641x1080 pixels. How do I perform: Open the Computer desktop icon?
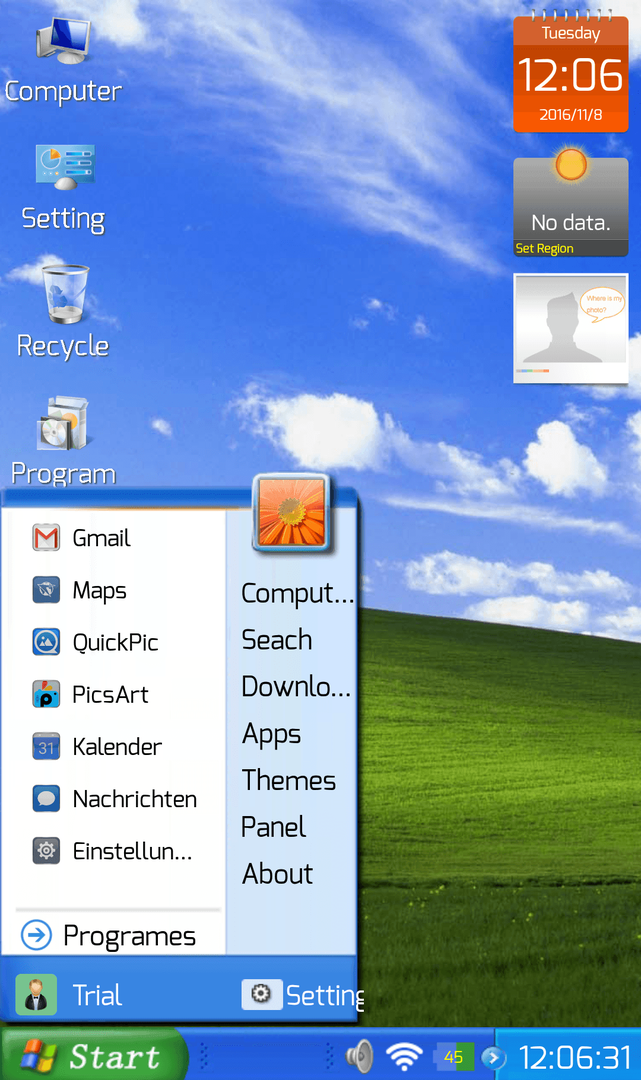click(x=63, y=61)
